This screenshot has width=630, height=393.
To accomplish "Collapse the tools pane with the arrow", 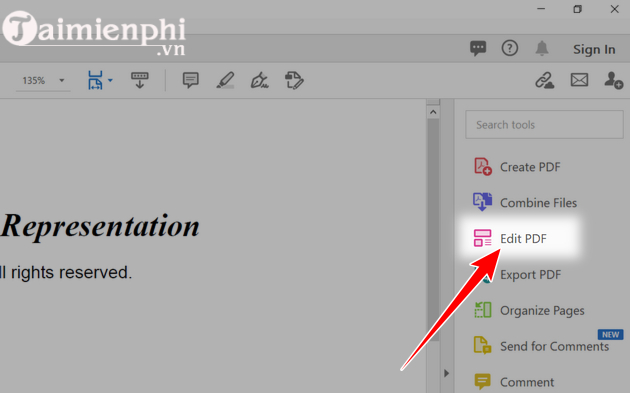I will coord(446,373).
